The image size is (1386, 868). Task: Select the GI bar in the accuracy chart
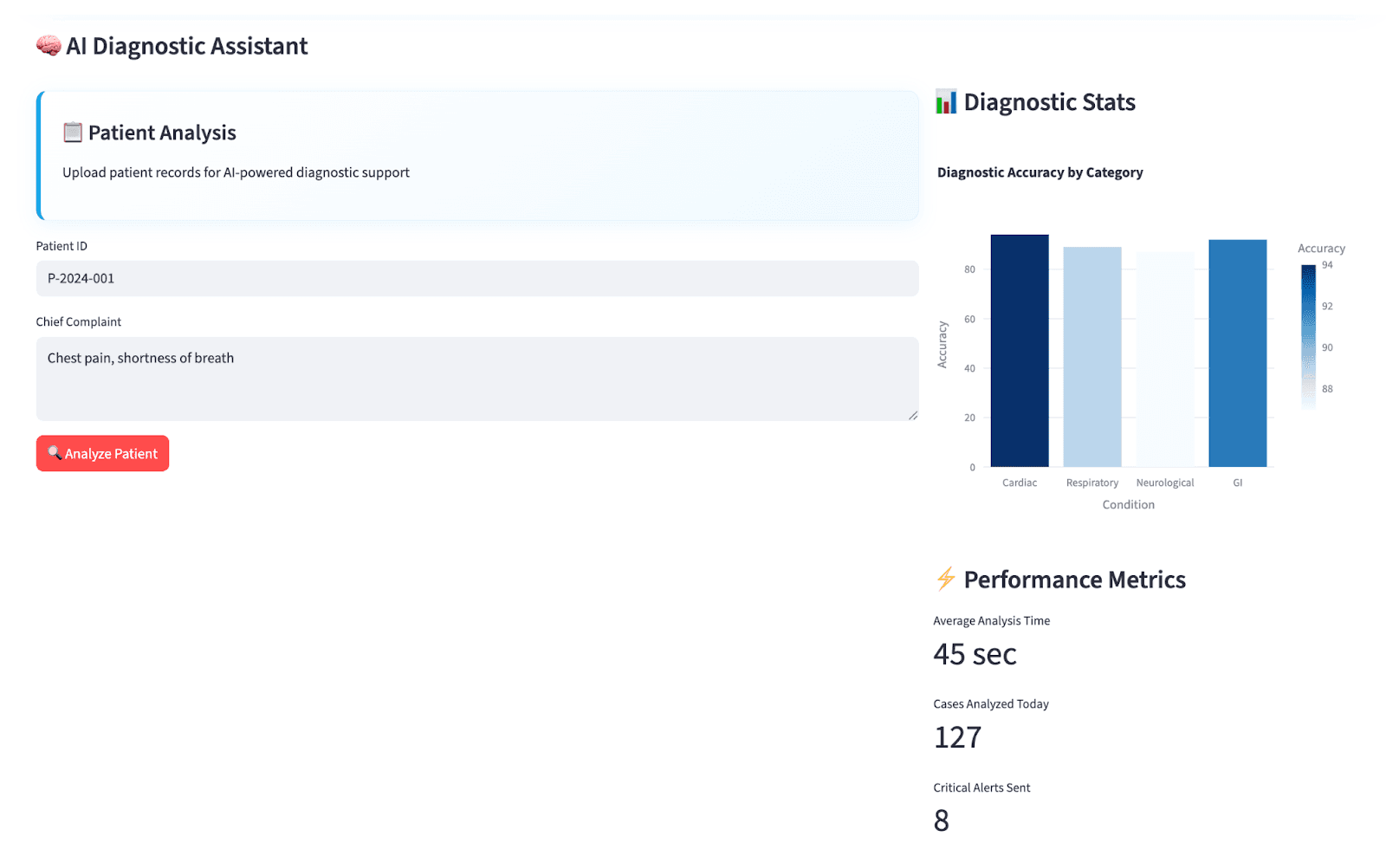point(1237,351)
